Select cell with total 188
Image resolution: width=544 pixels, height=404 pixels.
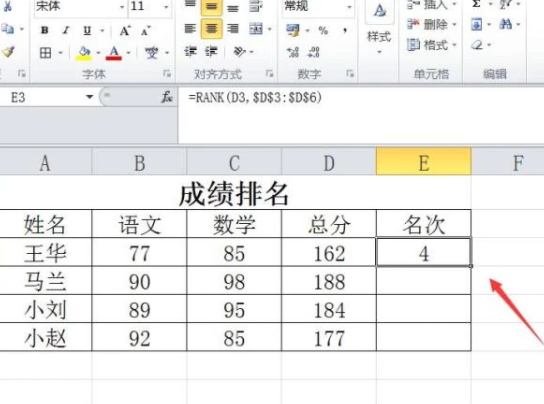329,281
